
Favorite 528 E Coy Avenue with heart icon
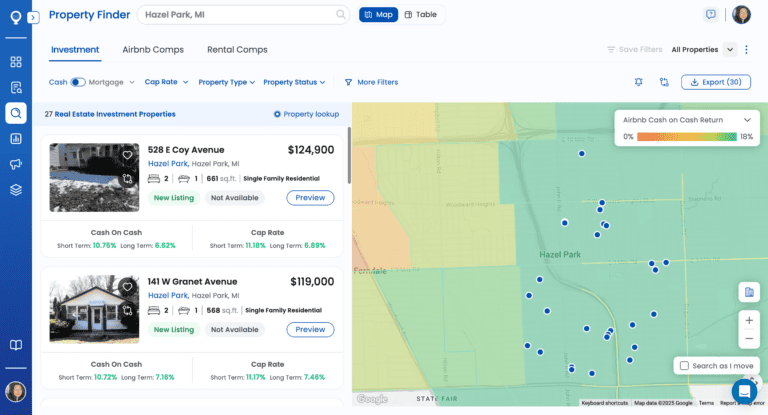[x=127, y=155]
